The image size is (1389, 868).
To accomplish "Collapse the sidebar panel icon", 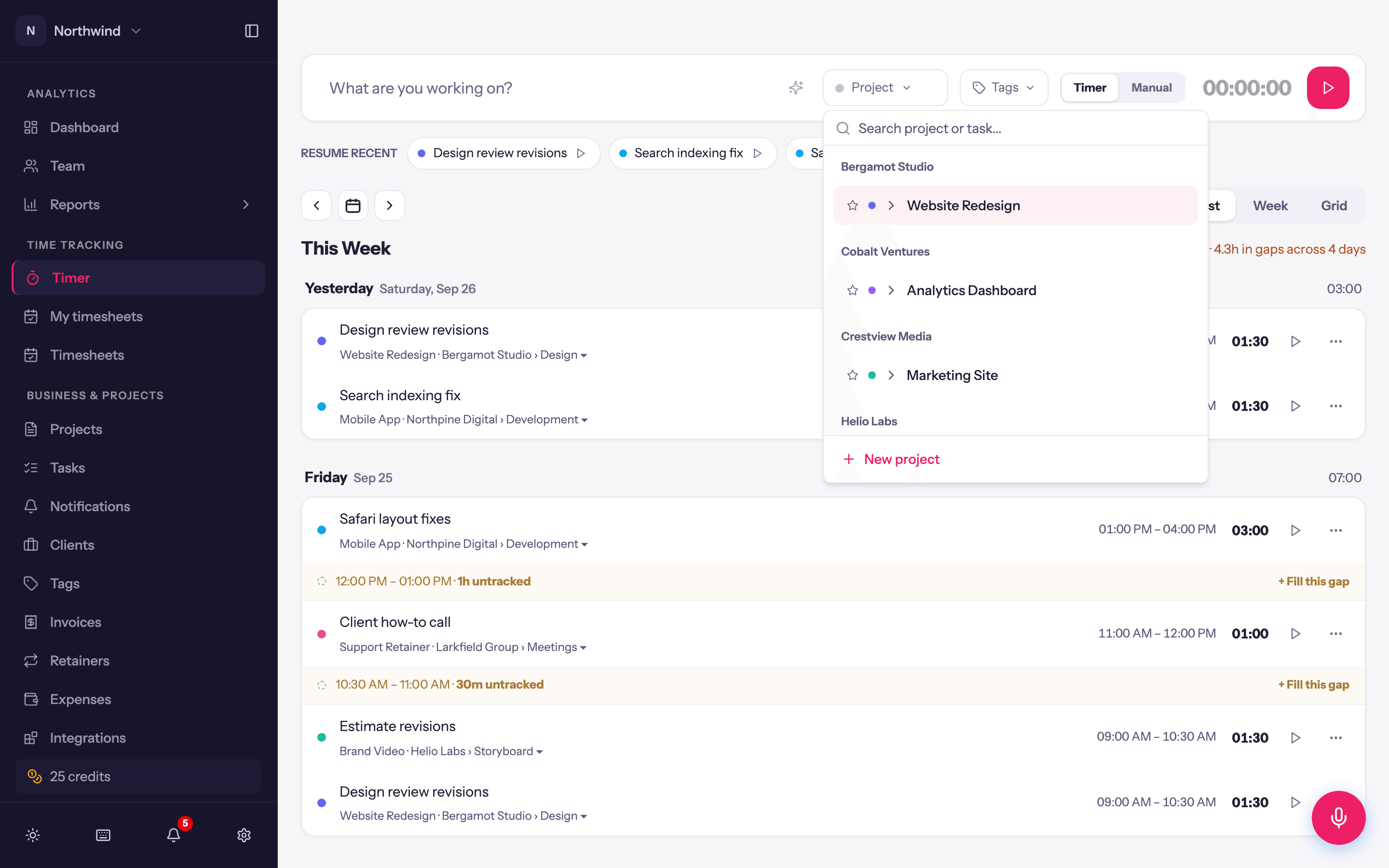I will [x=251, y=31].
